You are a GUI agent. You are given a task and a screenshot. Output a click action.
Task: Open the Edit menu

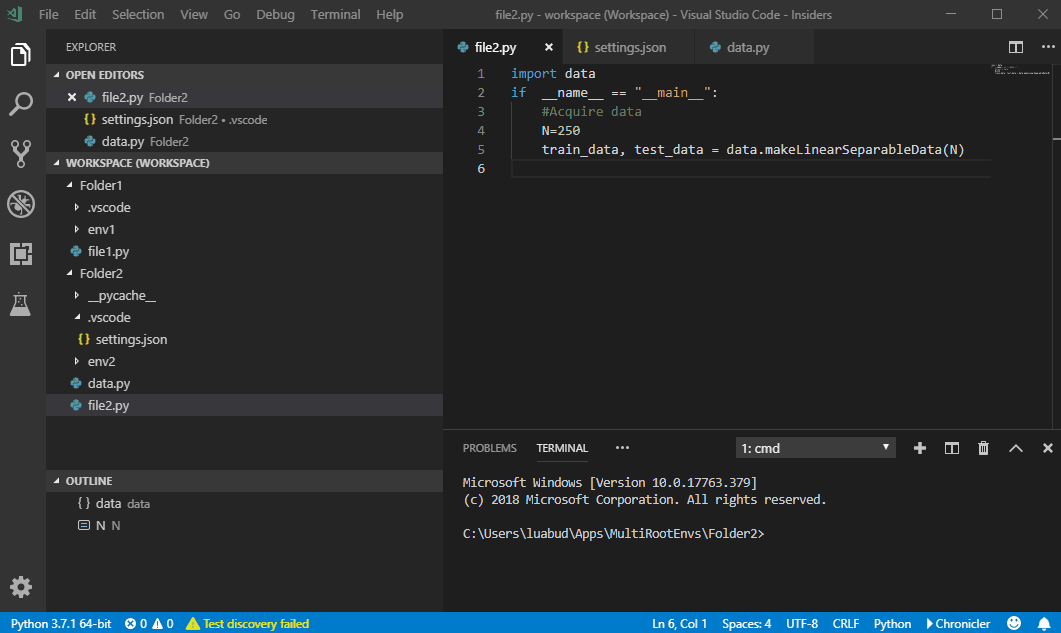(x=85, y=14)
